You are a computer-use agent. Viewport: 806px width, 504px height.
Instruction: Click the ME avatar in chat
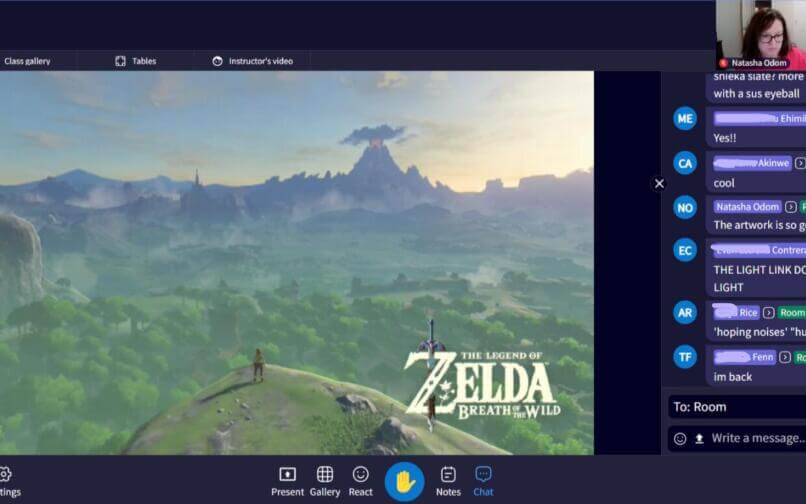pos(685,119)
